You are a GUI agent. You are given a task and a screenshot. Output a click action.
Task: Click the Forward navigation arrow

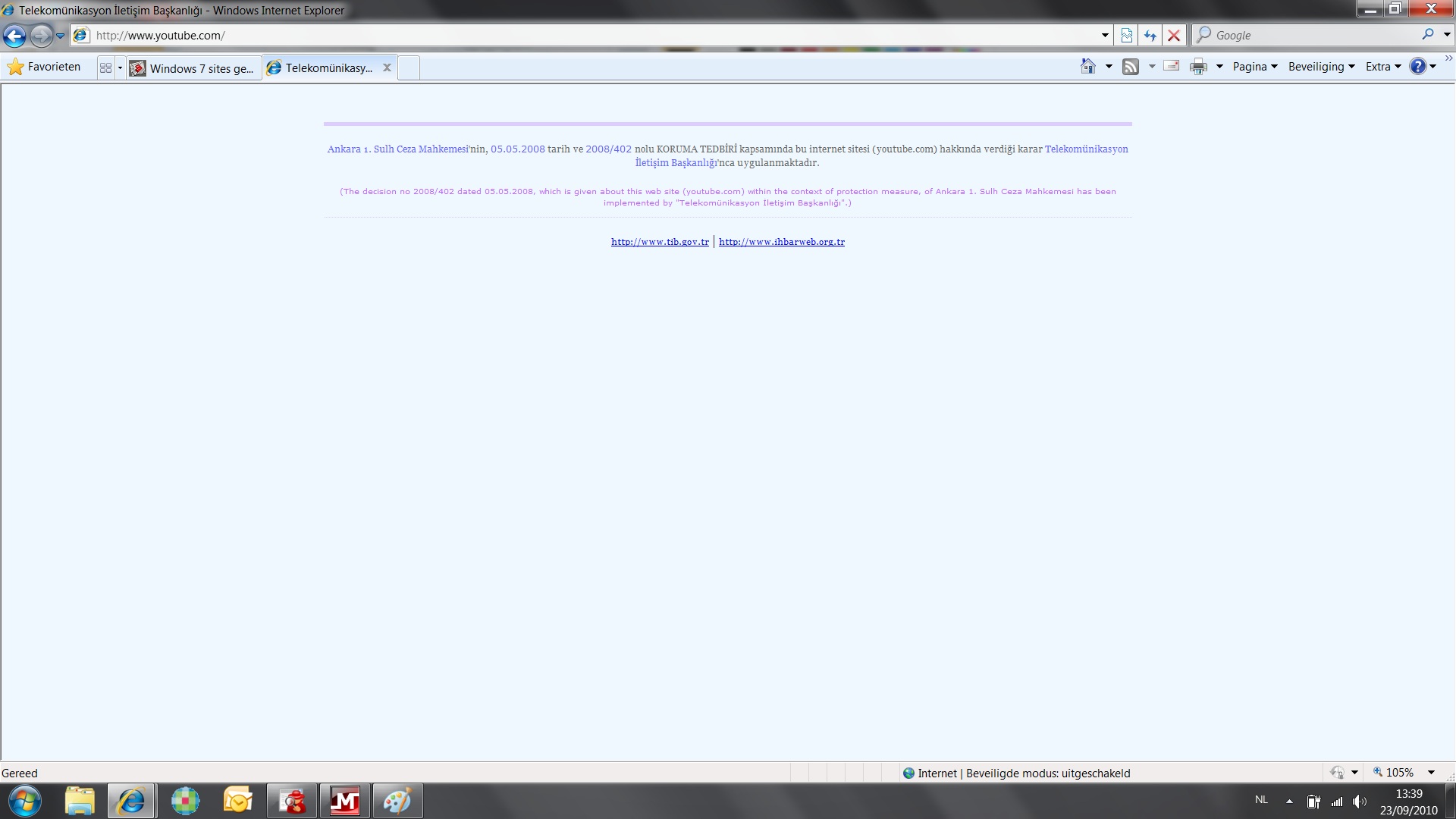point(41,36)
